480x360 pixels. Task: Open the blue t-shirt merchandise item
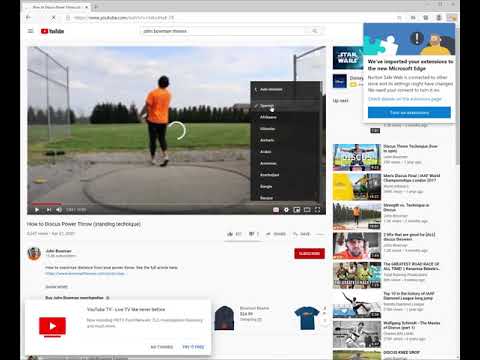[x=307, y=318]
